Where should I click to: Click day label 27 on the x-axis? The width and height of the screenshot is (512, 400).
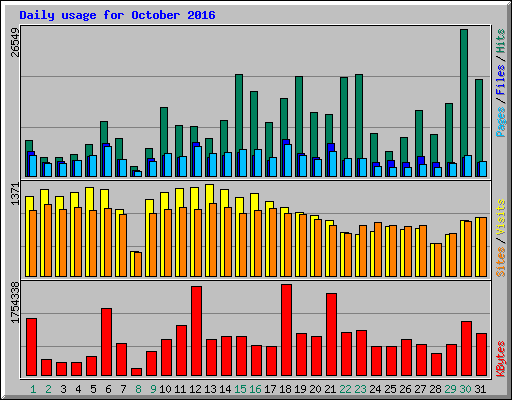(x=420, y=389)
